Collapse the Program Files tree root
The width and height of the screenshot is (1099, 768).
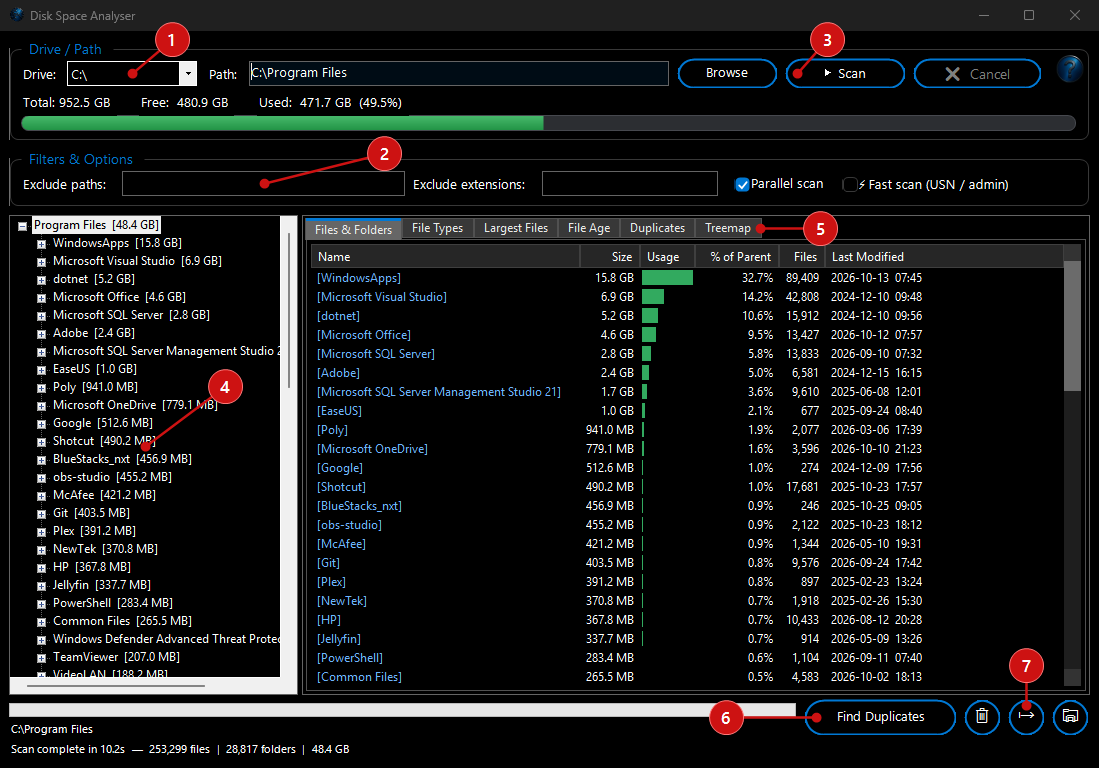tap(22, 226)
